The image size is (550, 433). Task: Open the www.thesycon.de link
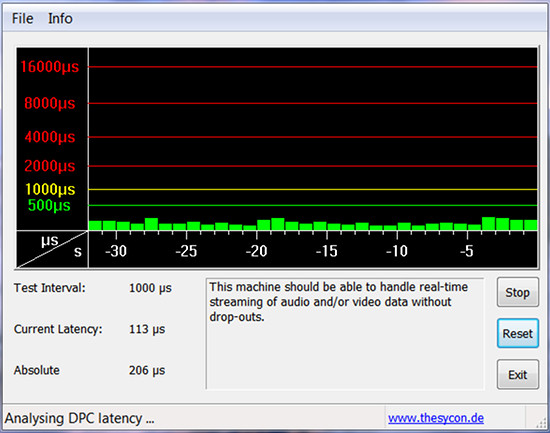436,418
